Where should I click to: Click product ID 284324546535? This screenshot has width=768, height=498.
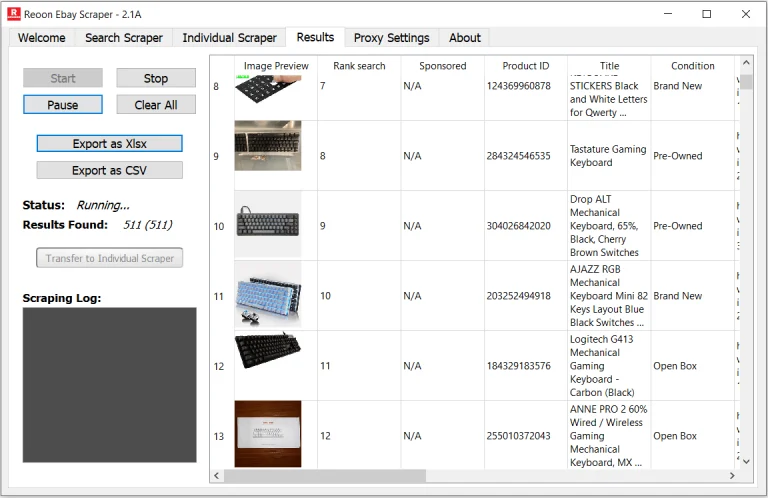(518, 156)
